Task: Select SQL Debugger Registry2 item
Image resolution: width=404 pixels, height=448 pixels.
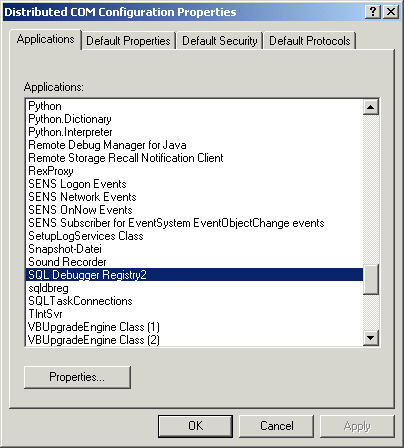Action: tap(194, 275)
